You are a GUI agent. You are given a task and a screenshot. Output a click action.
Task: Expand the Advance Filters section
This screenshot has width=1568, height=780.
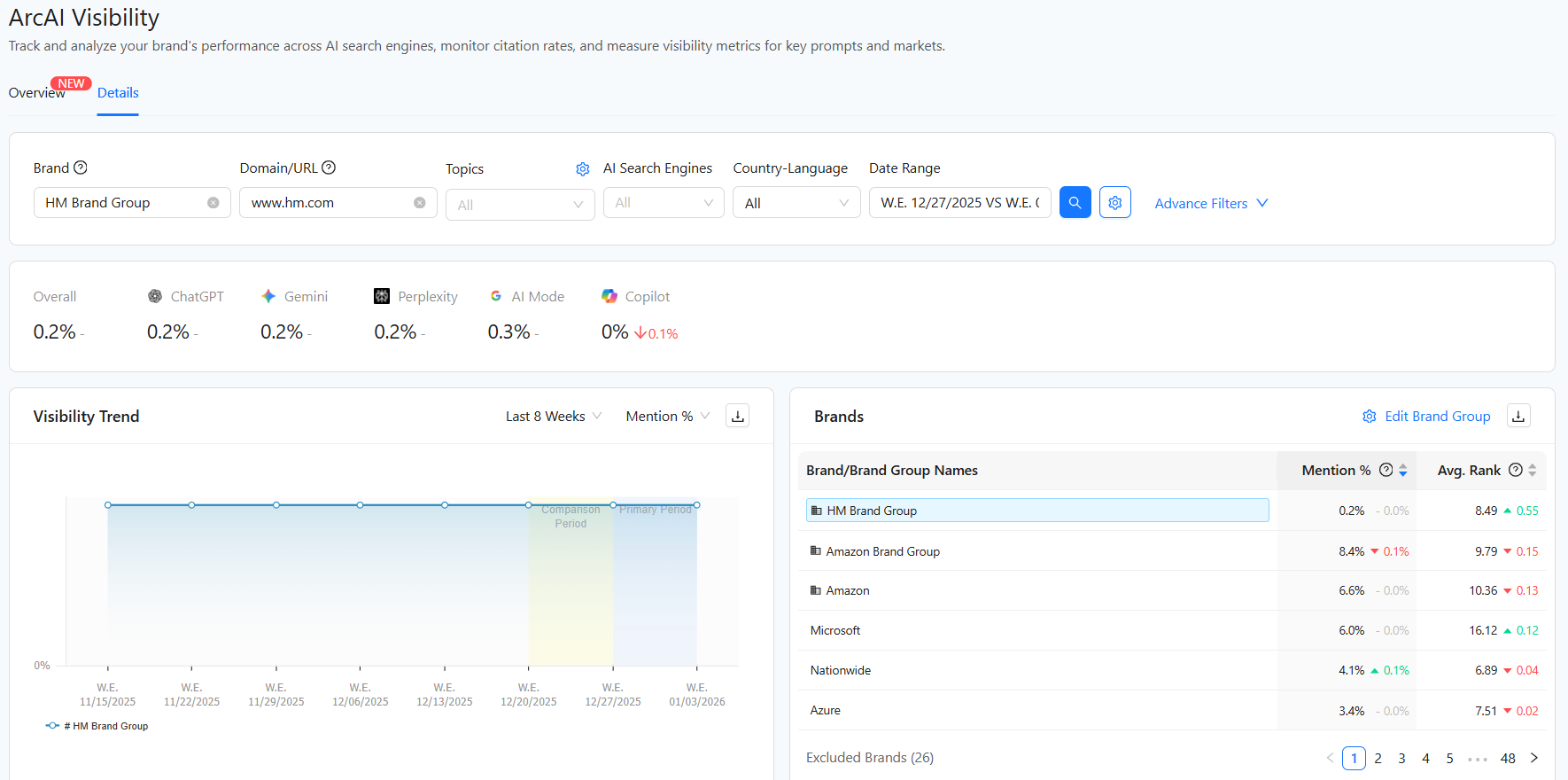click(x=1210, y=203)
